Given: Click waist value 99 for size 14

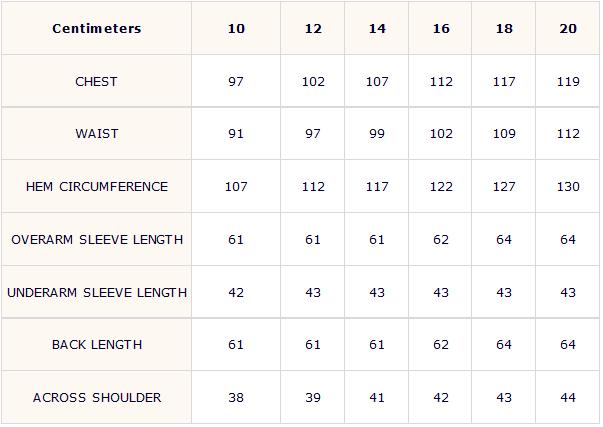Looking at the screenshot, I should pyautogui.click(x=377, y=134).
